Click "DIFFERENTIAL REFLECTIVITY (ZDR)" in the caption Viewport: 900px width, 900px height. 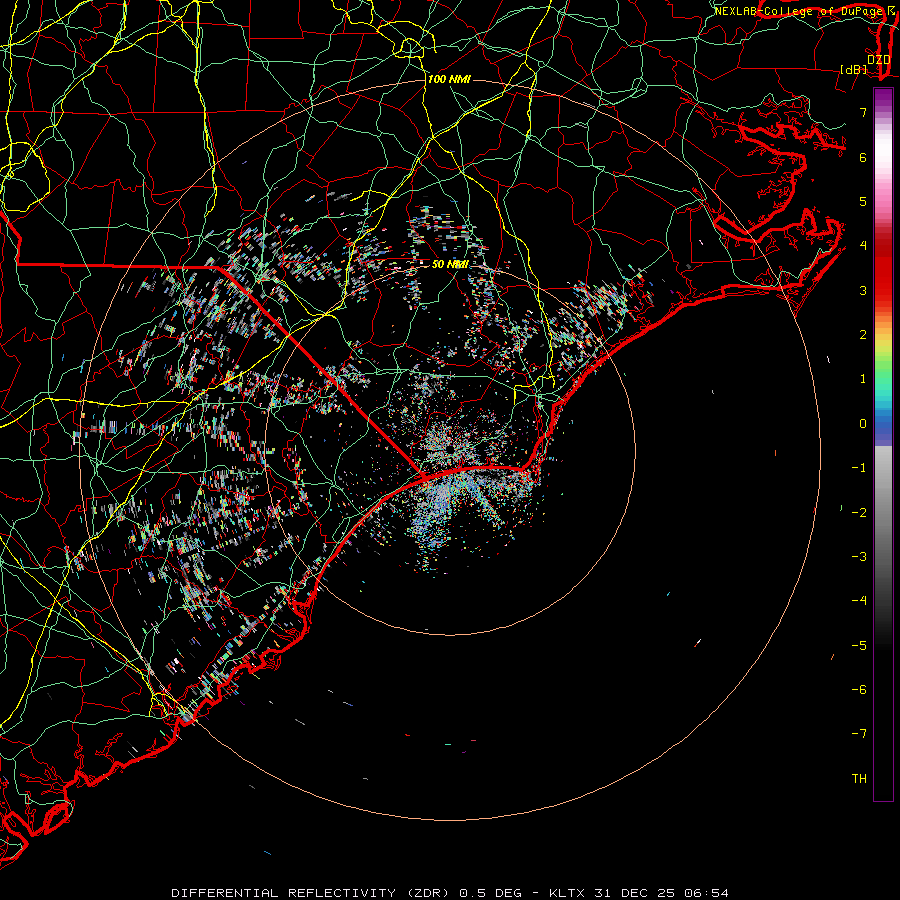tap(312, 893)
